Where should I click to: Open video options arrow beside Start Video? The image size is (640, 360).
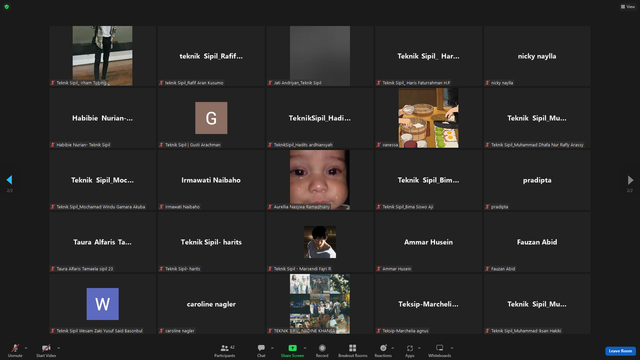tap(59, 348)
